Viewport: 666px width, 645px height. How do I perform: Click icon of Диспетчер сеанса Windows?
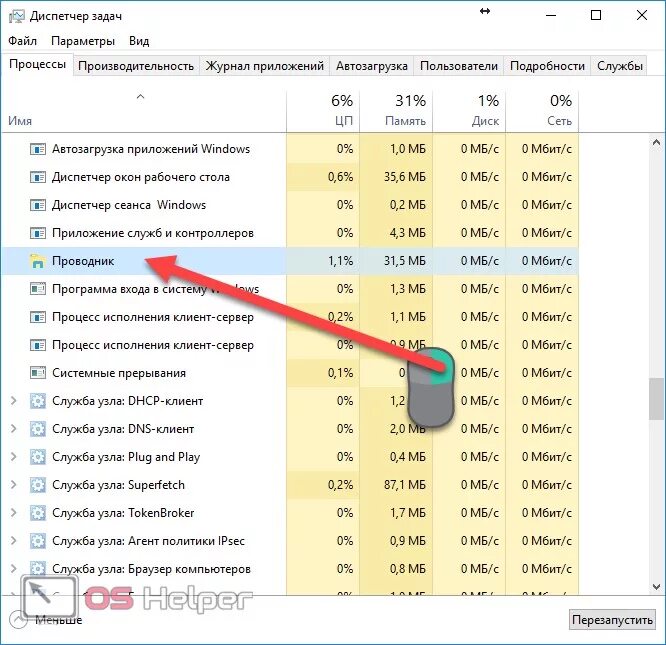(x=38, y=205)
